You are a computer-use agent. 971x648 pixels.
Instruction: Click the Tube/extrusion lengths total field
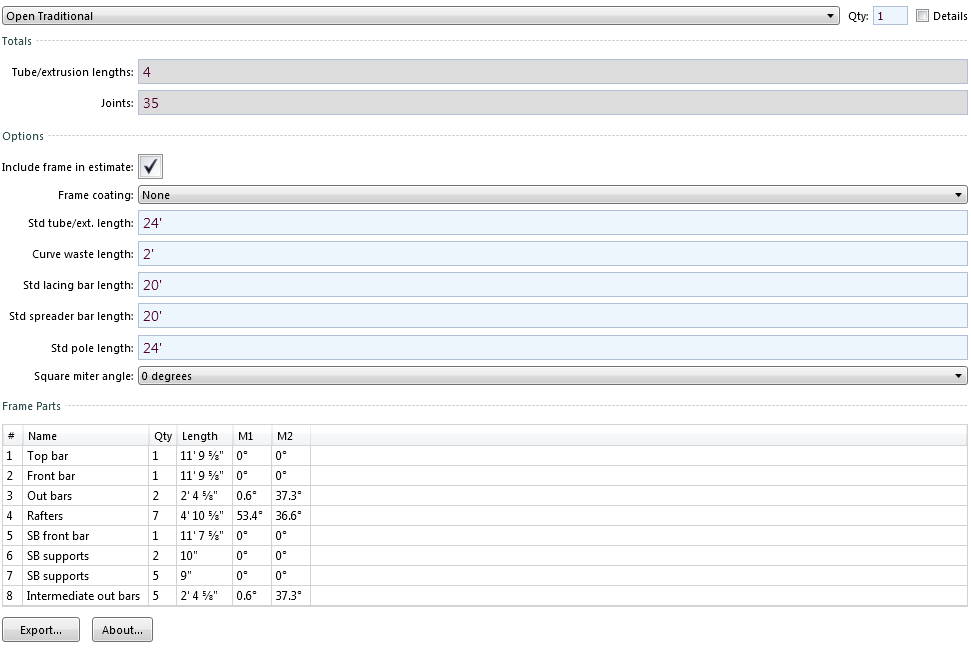click(x=552, y=72)
